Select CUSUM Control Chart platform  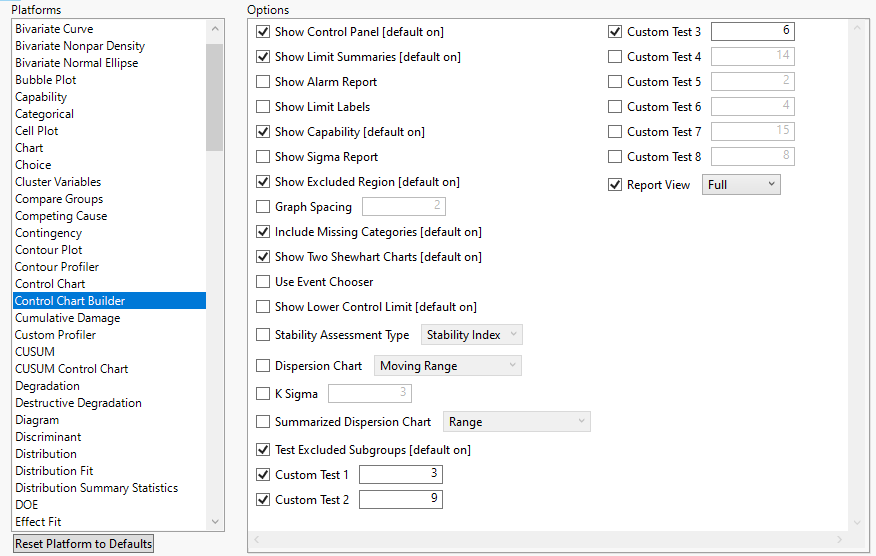click(x=72, y=369)
